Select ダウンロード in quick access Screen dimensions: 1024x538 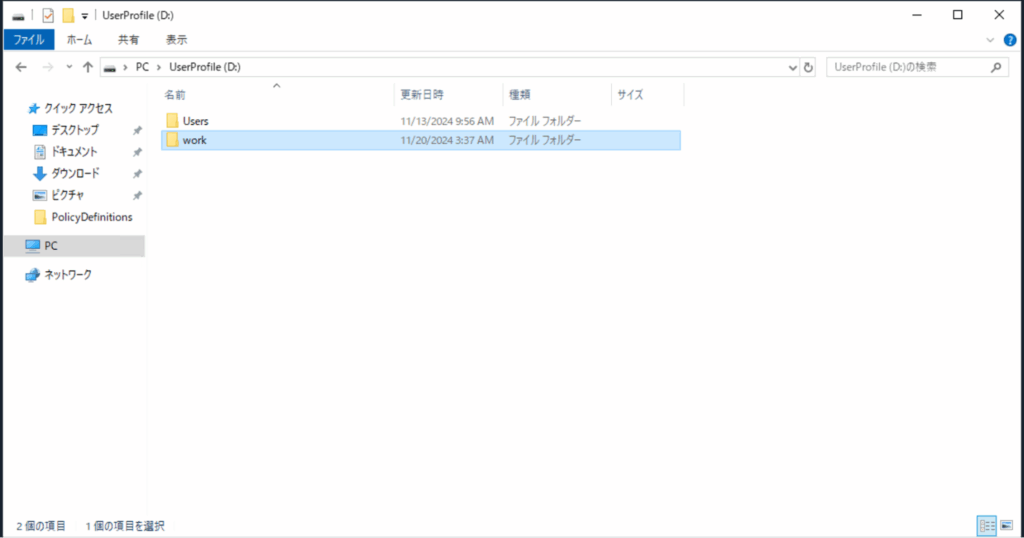pyautogui.click(x=75, y=173)
